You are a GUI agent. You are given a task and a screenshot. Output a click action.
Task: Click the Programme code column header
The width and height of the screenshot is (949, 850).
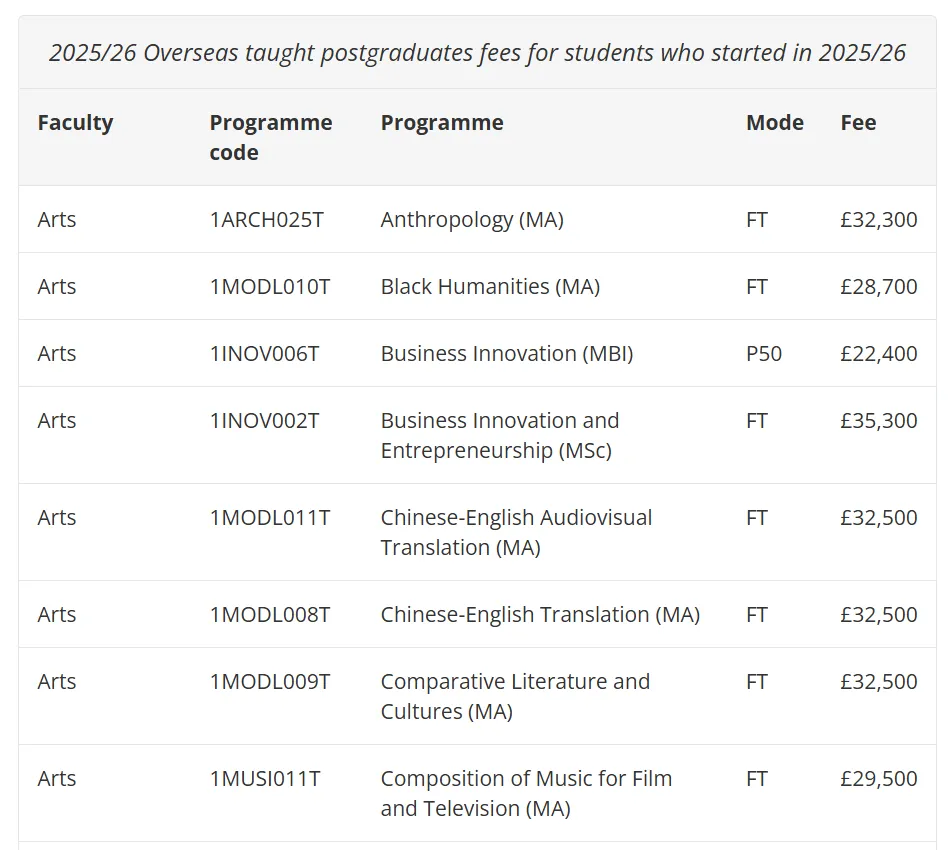pos(270,137)
